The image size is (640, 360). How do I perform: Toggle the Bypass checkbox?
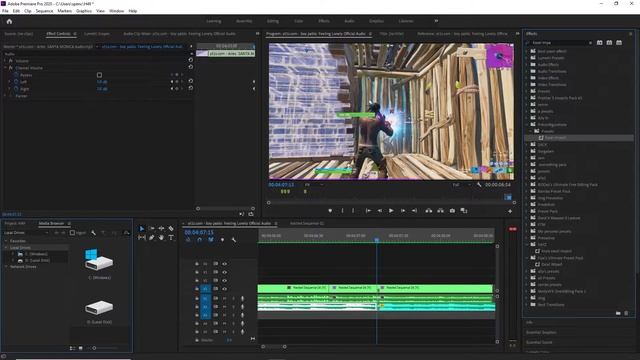99,75
